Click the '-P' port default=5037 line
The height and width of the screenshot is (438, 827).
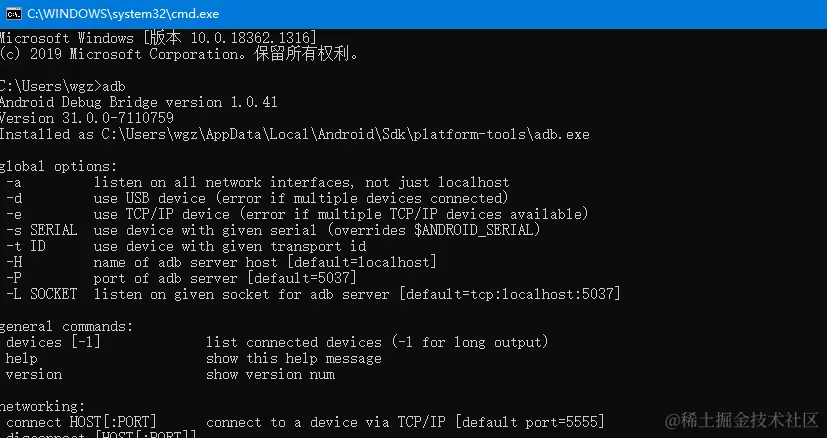click(x=182, y=278)
